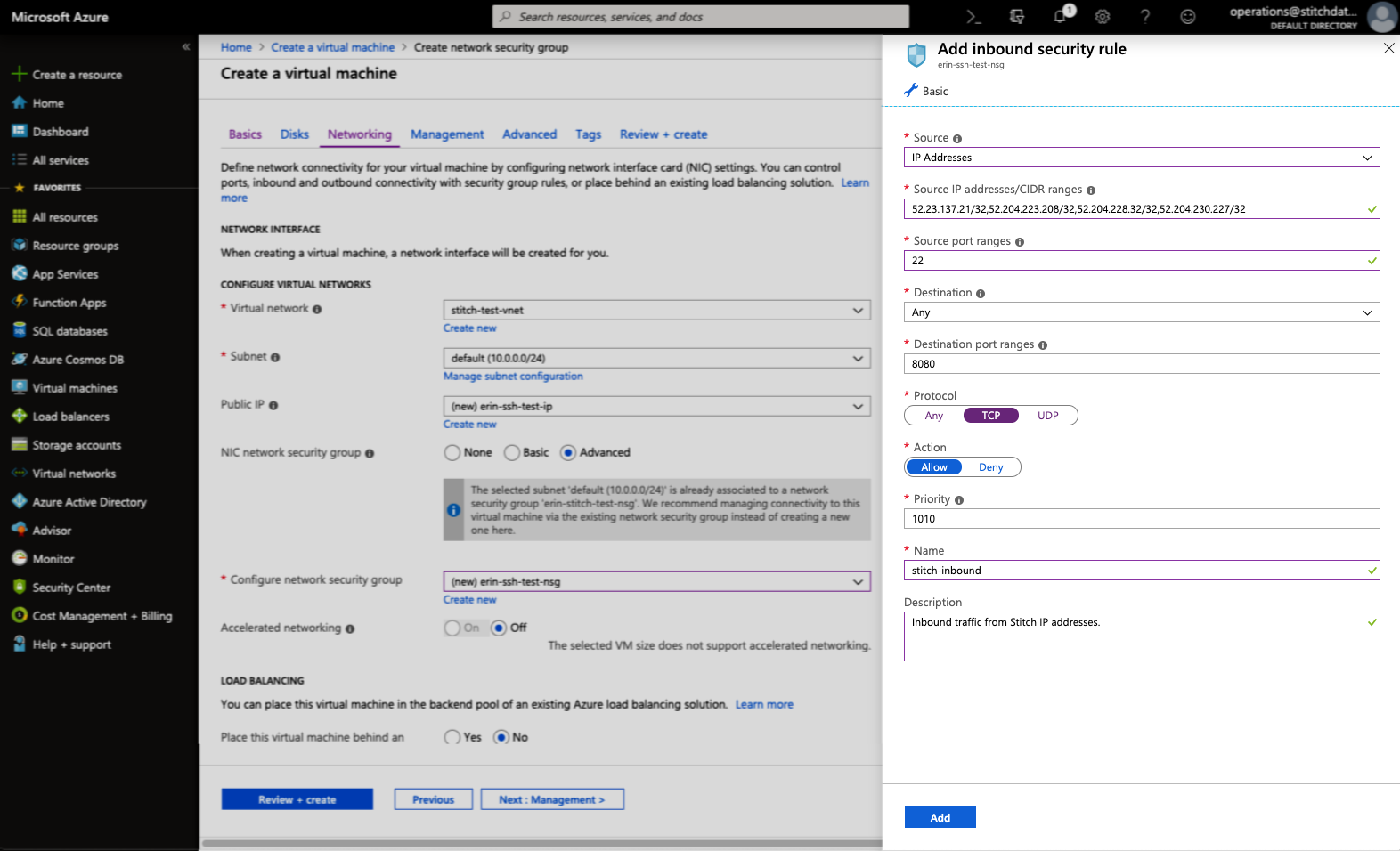Open the feedback smiley icon

tap(1188, 17)
